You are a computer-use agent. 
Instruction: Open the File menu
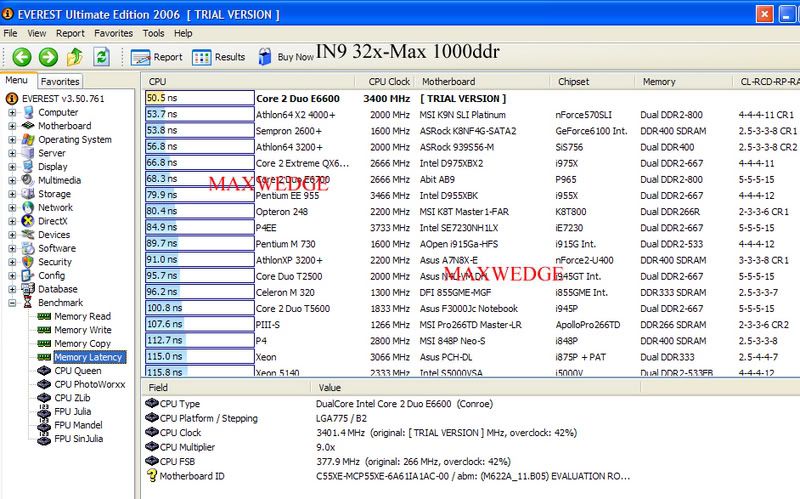(10, 33)
